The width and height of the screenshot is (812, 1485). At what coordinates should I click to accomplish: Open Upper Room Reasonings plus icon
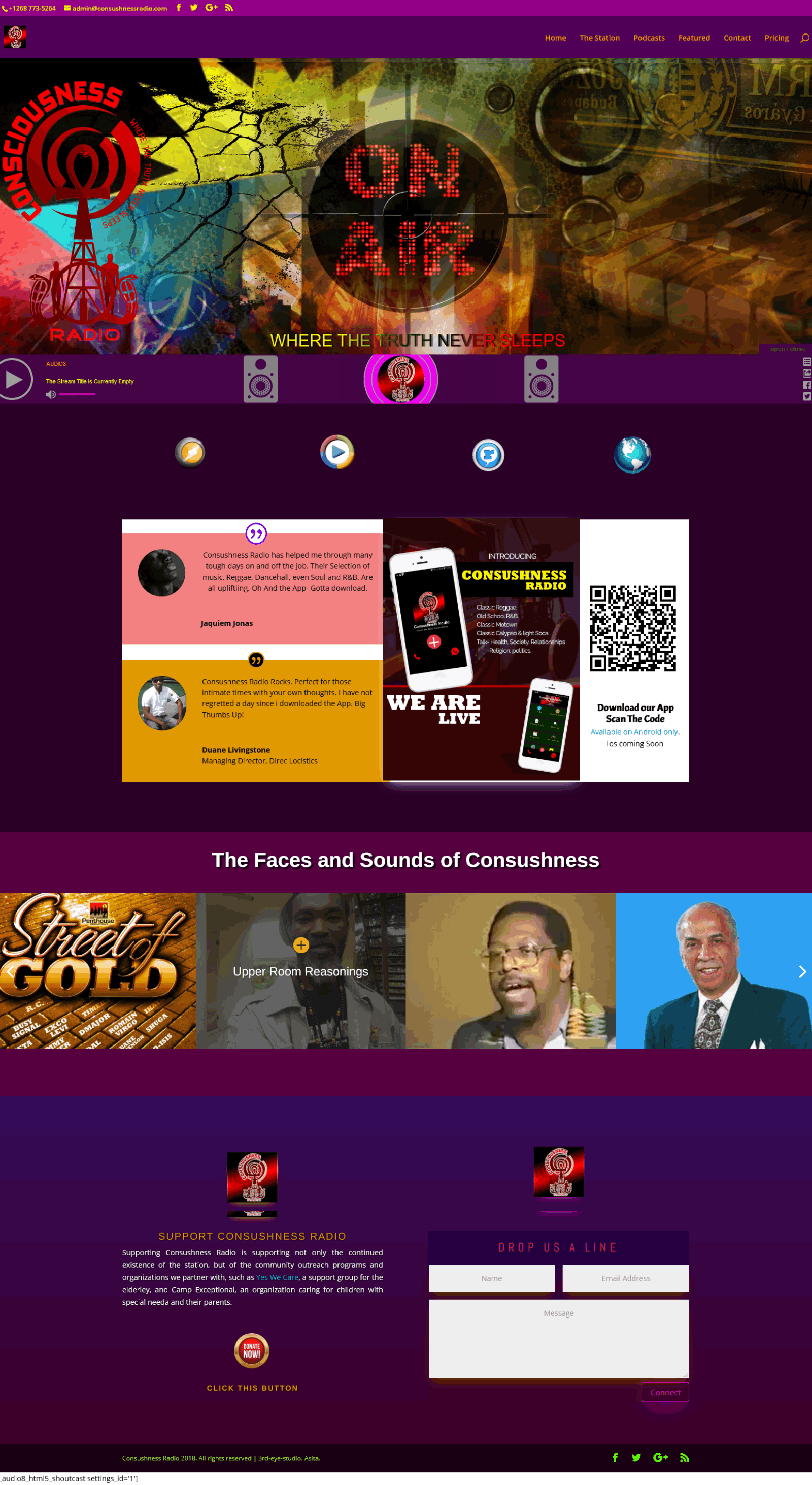[301, 945]
